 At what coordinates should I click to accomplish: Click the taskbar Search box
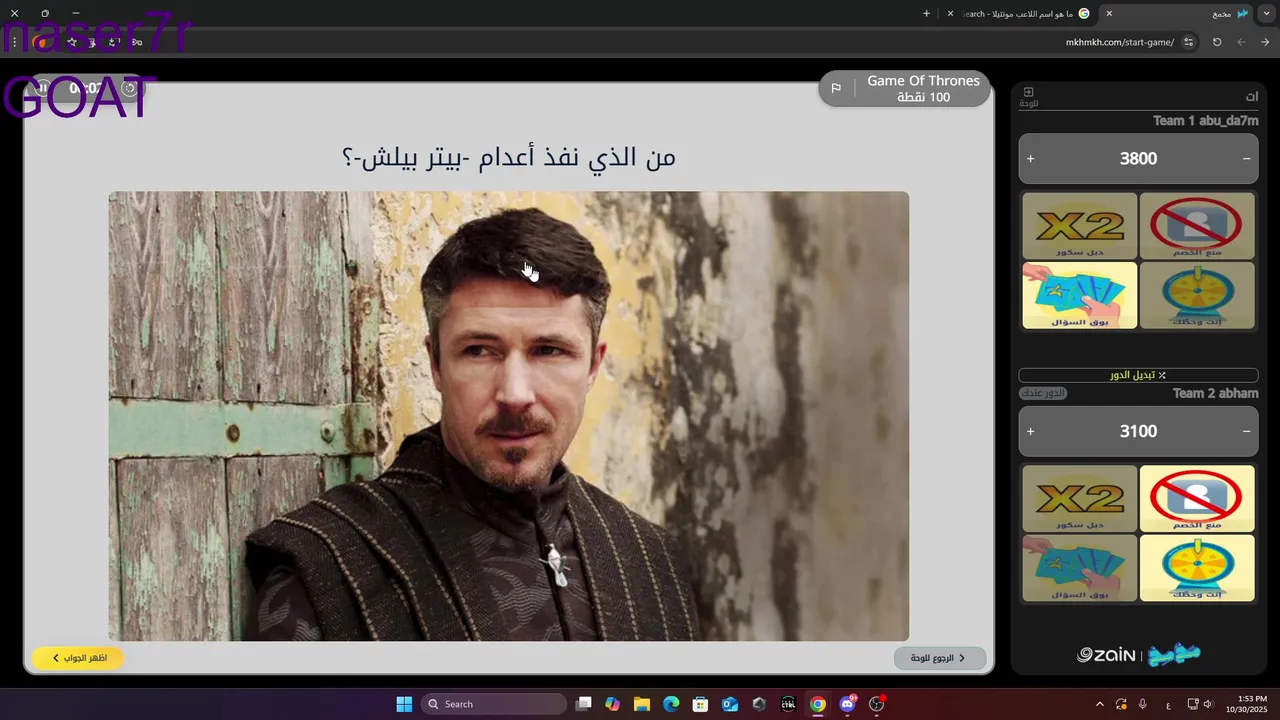click(x=494, y=704)
